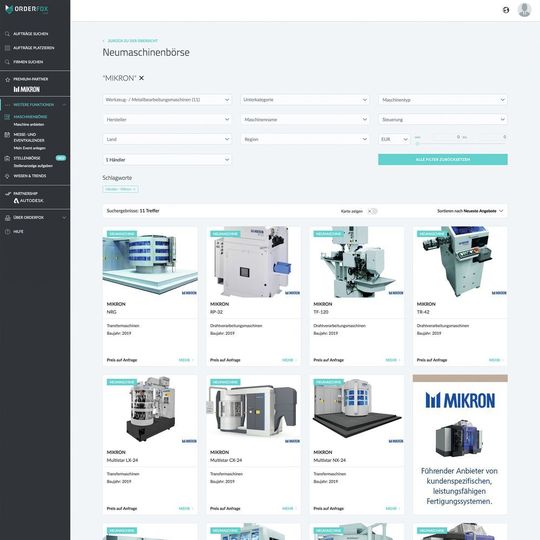
Task: Open EUR currency dropdown
Action: [x=394, y=139]
